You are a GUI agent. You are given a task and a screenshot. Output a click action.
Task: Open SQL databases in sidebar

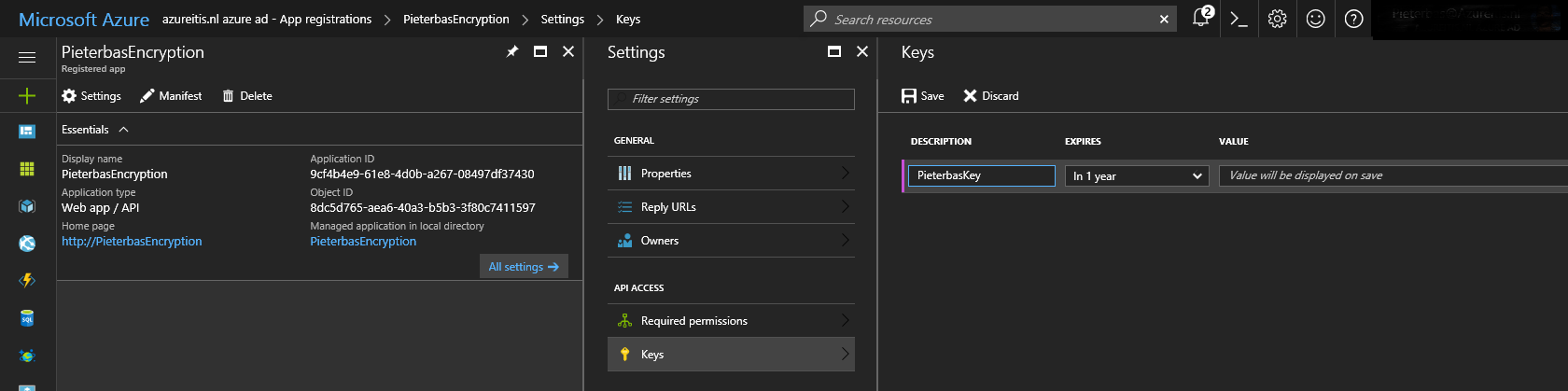tap(27, 318)
